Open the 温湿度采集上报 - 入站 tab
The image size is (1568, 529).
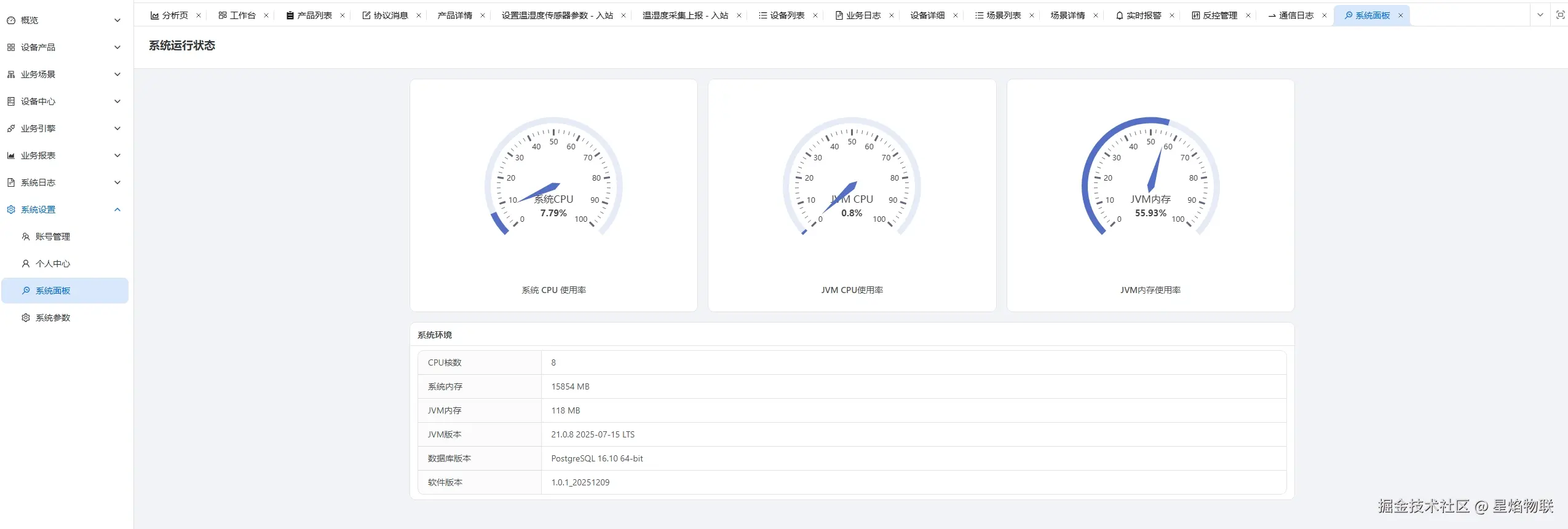[x=685, y=15]
